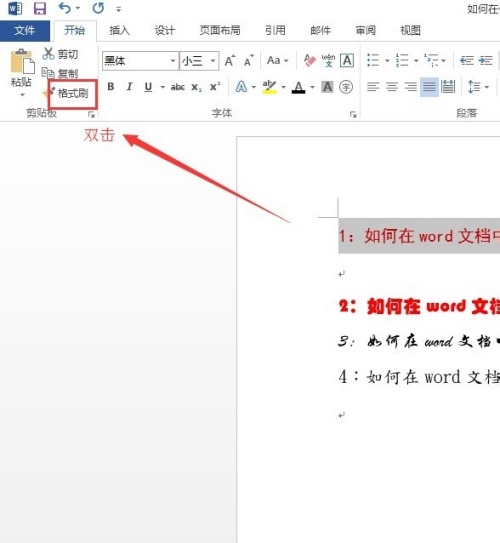500x543 pixels.
Task: Click the Character Border icon
Action: pyautogui.click(x=347, y=61)
